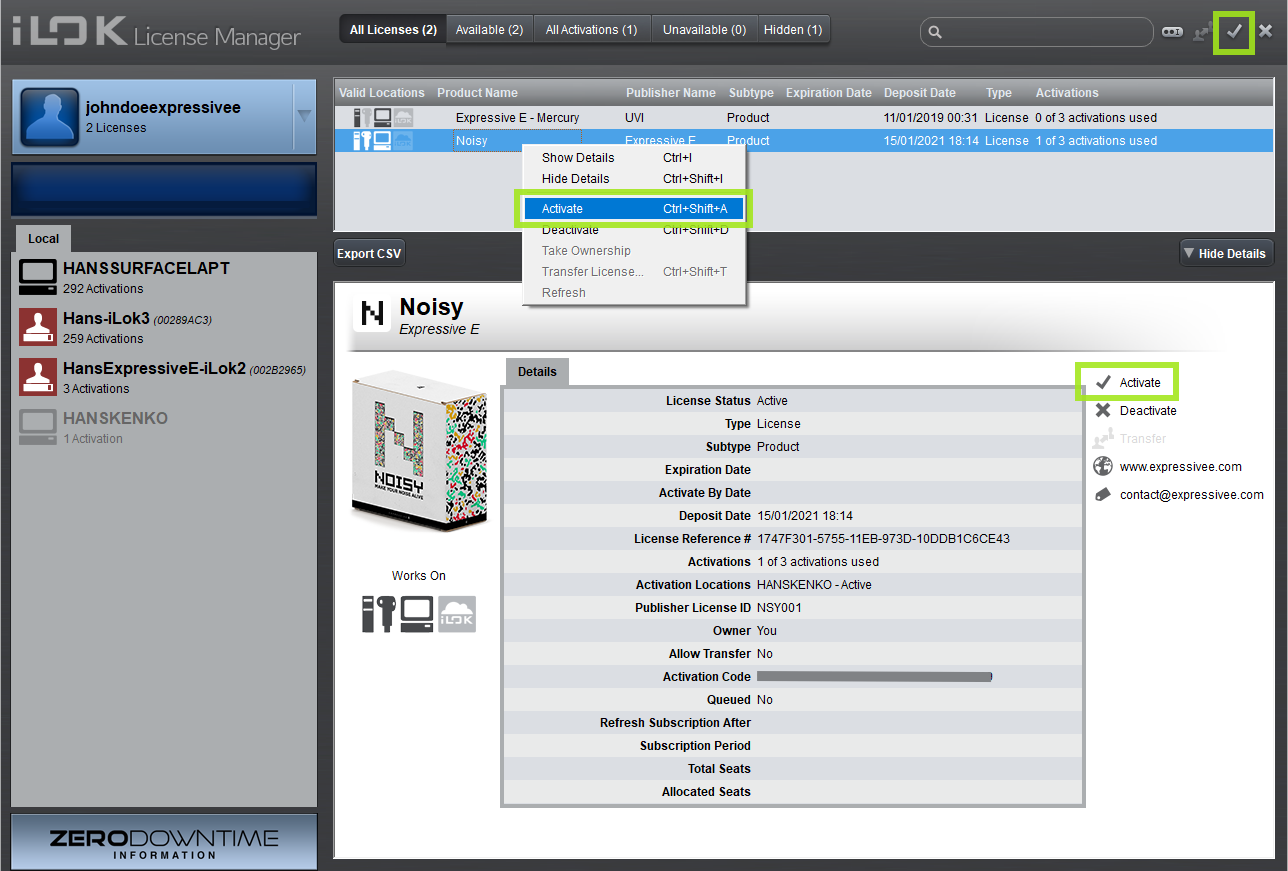Click the computer icon under Works On
1288x871 pixels.
coord(417,613)
